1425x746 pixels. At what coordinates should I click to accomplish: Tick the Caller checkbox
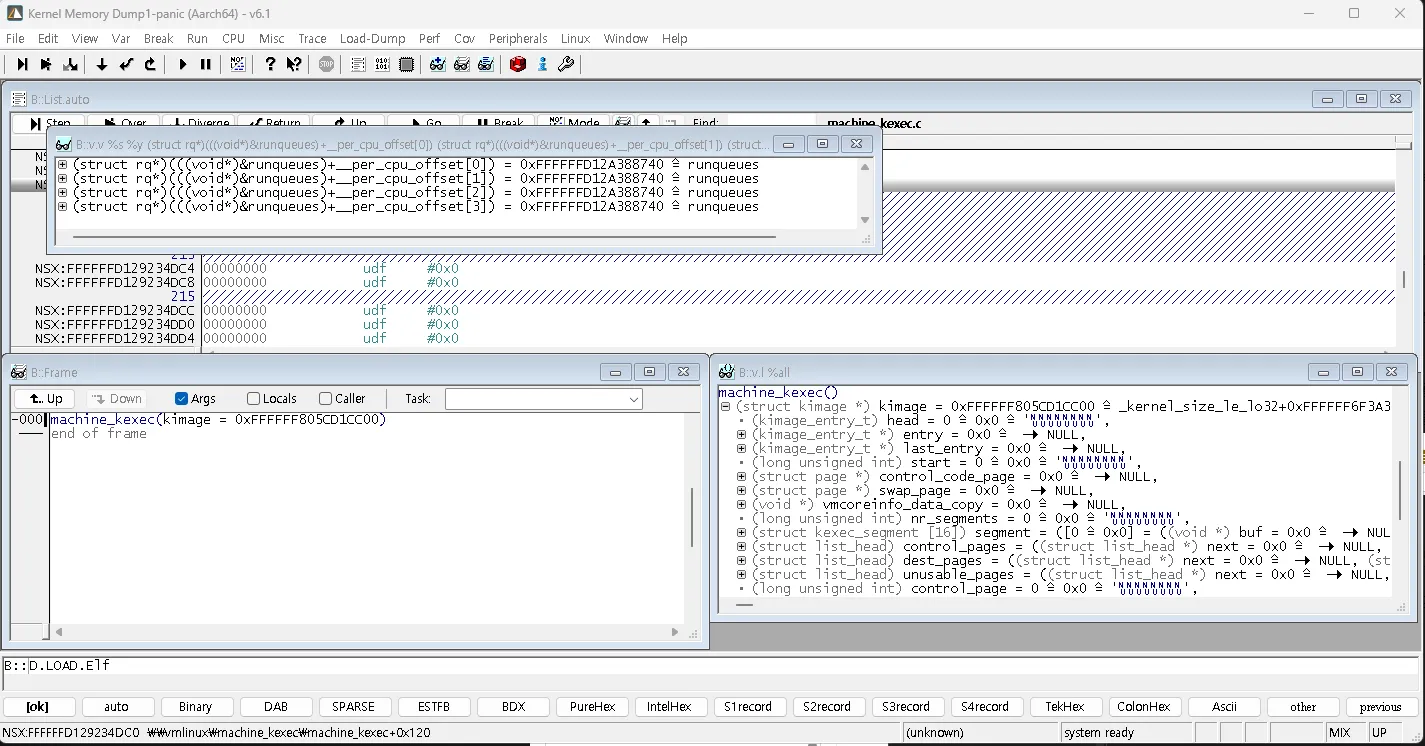[325, 399]
